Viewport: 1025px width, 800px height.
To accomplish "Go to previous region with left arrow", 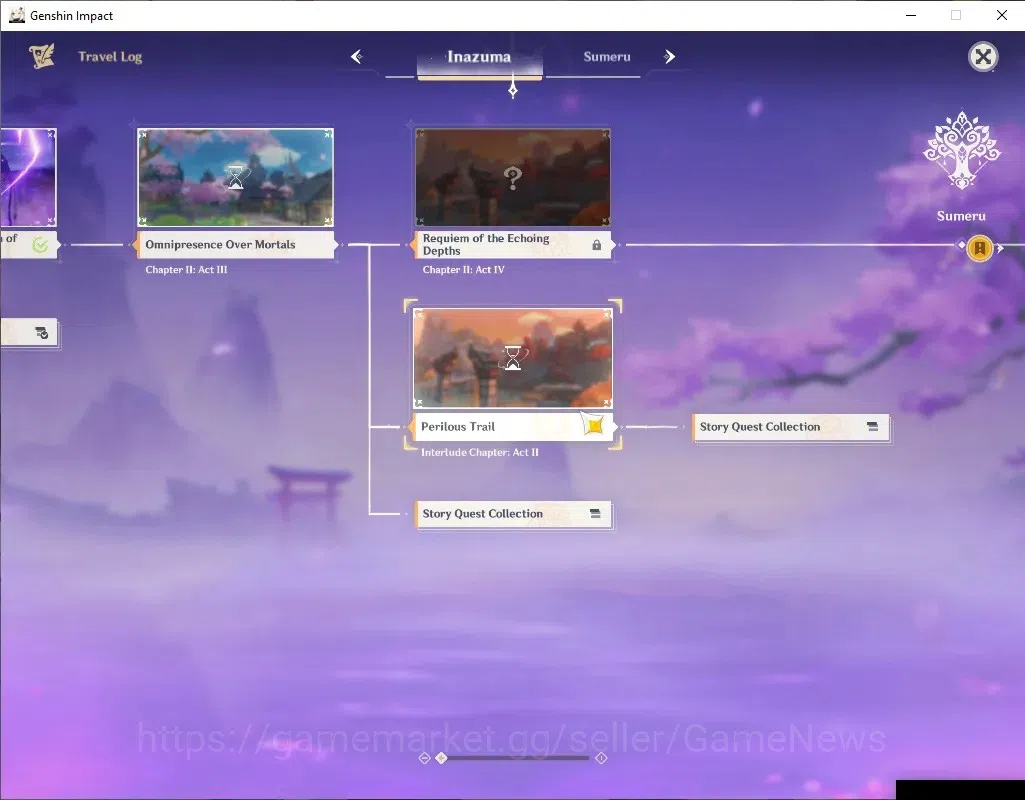I will point(357,57).
